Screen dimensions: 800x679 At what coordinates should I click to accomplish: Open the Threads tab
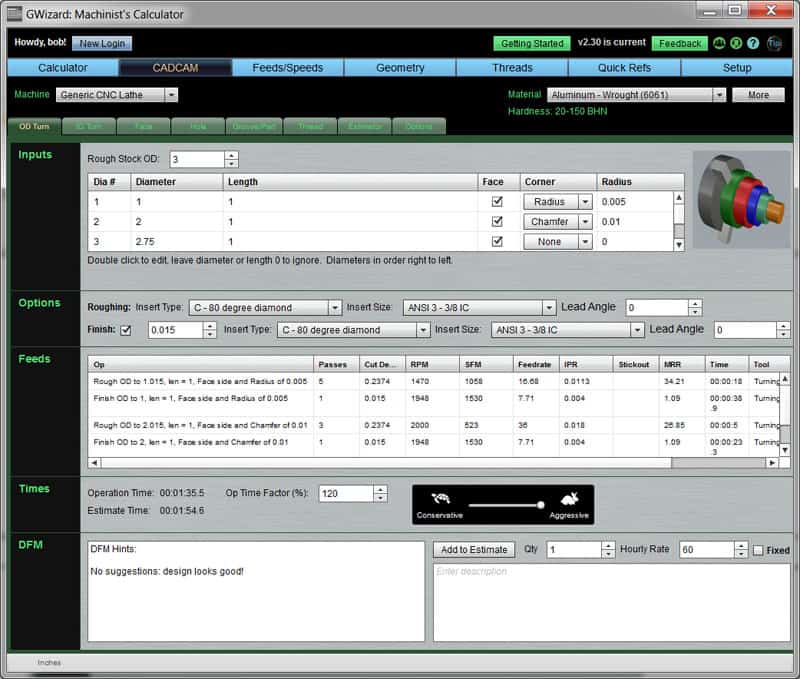click(512, 68)
